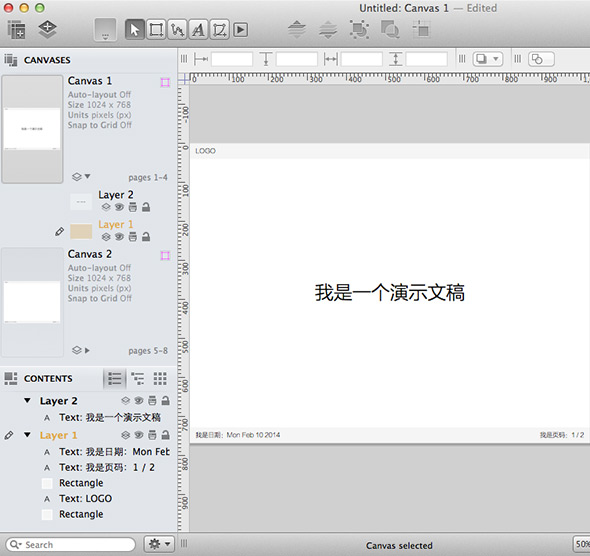Screen dimensions: 590x556
Task: Switch Contents to grid view
Action: point(160,378)
